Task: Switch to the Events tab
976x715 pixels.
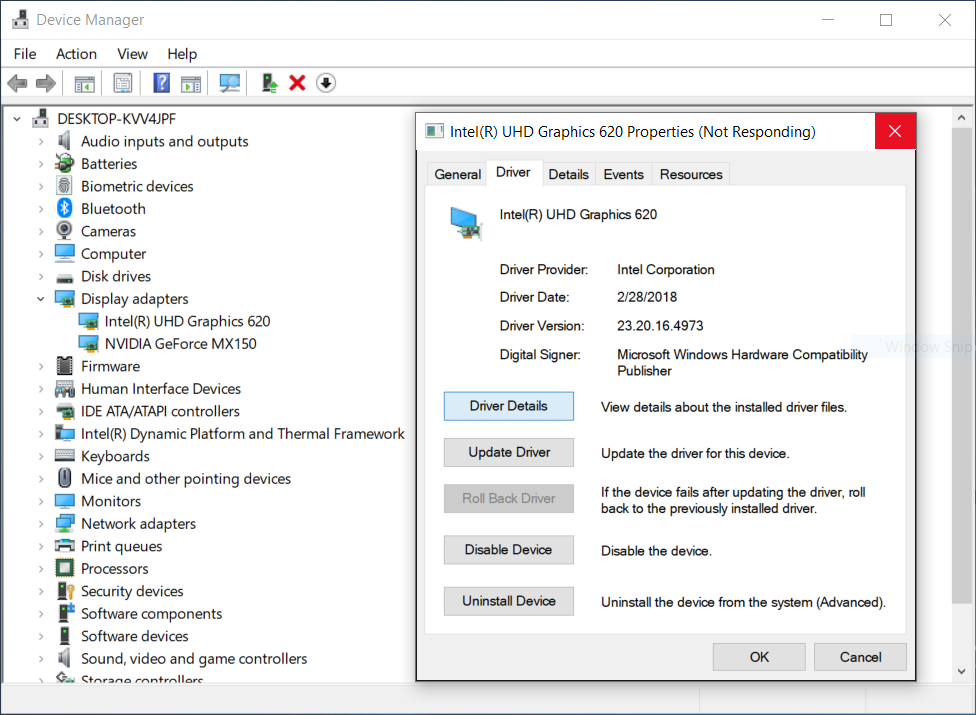Action: [623, 174]
